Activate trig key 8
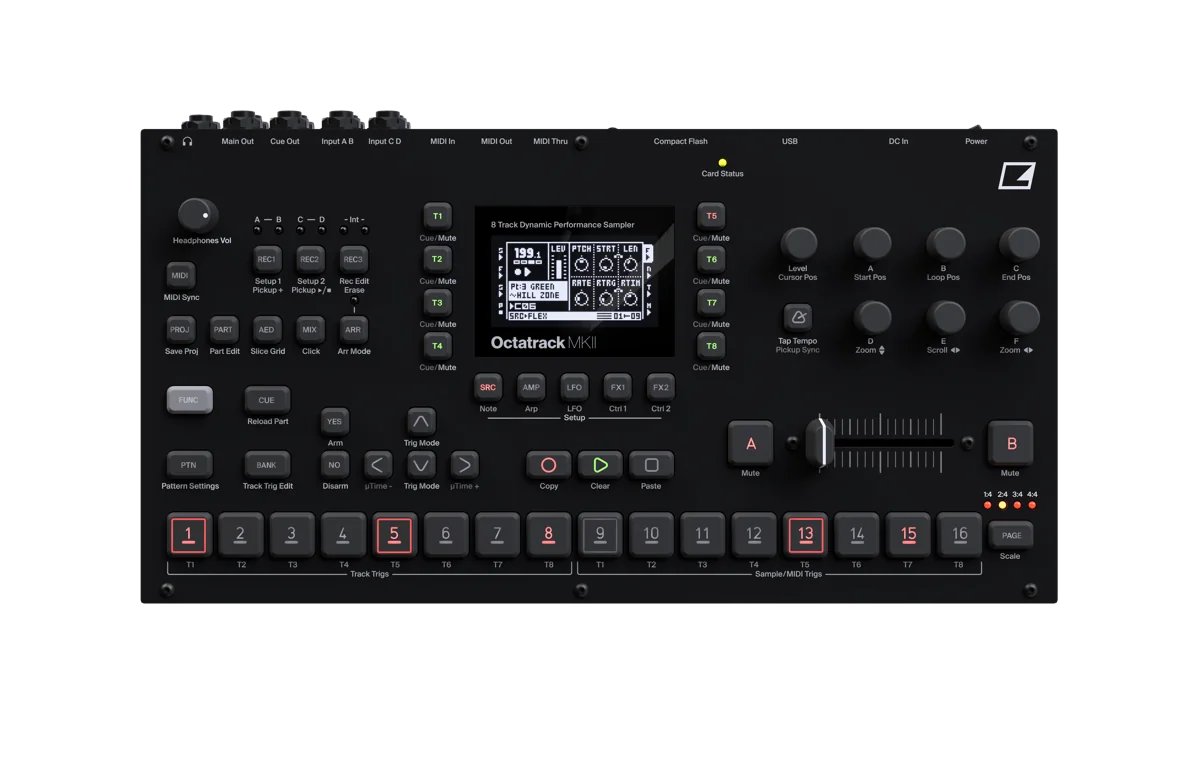The height and width of the screenshot is (757, 1200). tap(548, 535)
